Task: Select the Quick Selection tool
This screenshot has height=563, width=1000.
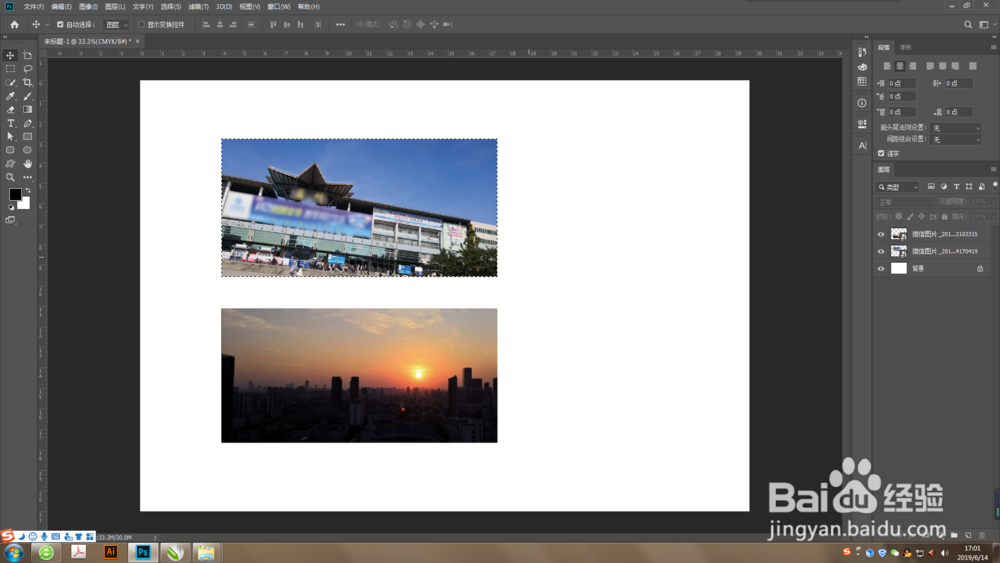Action: click(10, 82)
